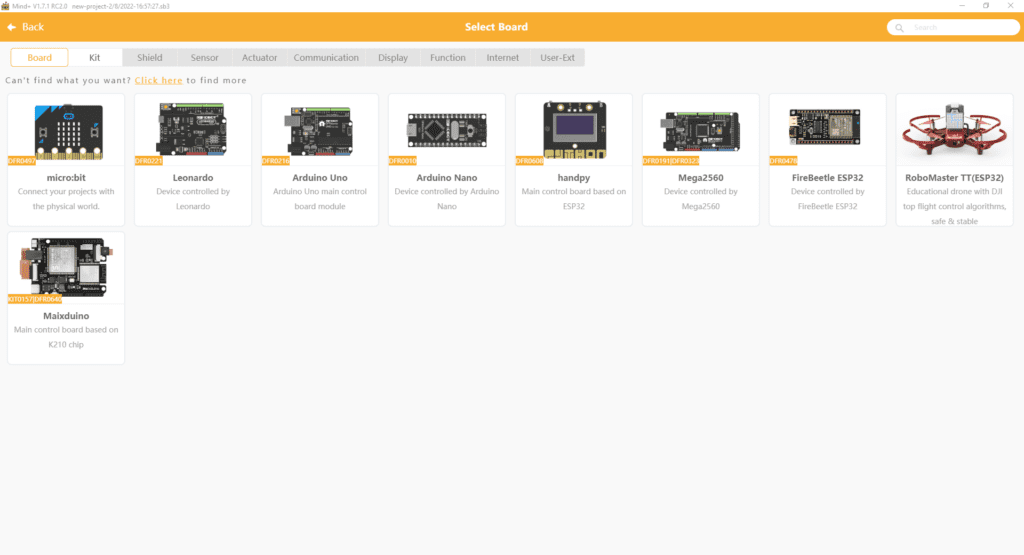Click the 'handpy' title text
This screenshot has height=555, width=1024.
click(x=573, y=178)
